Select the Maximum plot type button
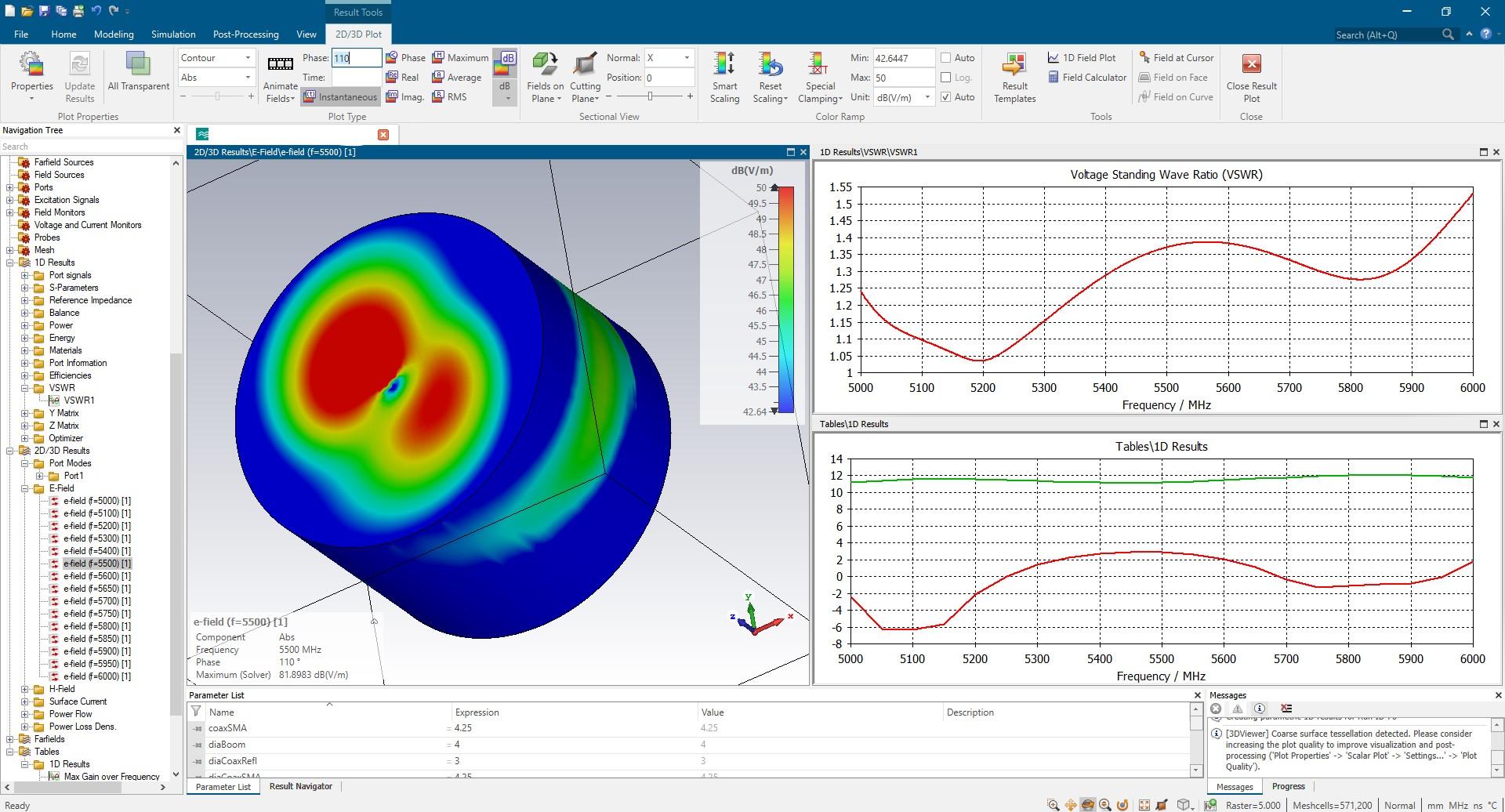The height and width of the screenshot is (812, 1505). pyautogui.click(x=459, y=58)
